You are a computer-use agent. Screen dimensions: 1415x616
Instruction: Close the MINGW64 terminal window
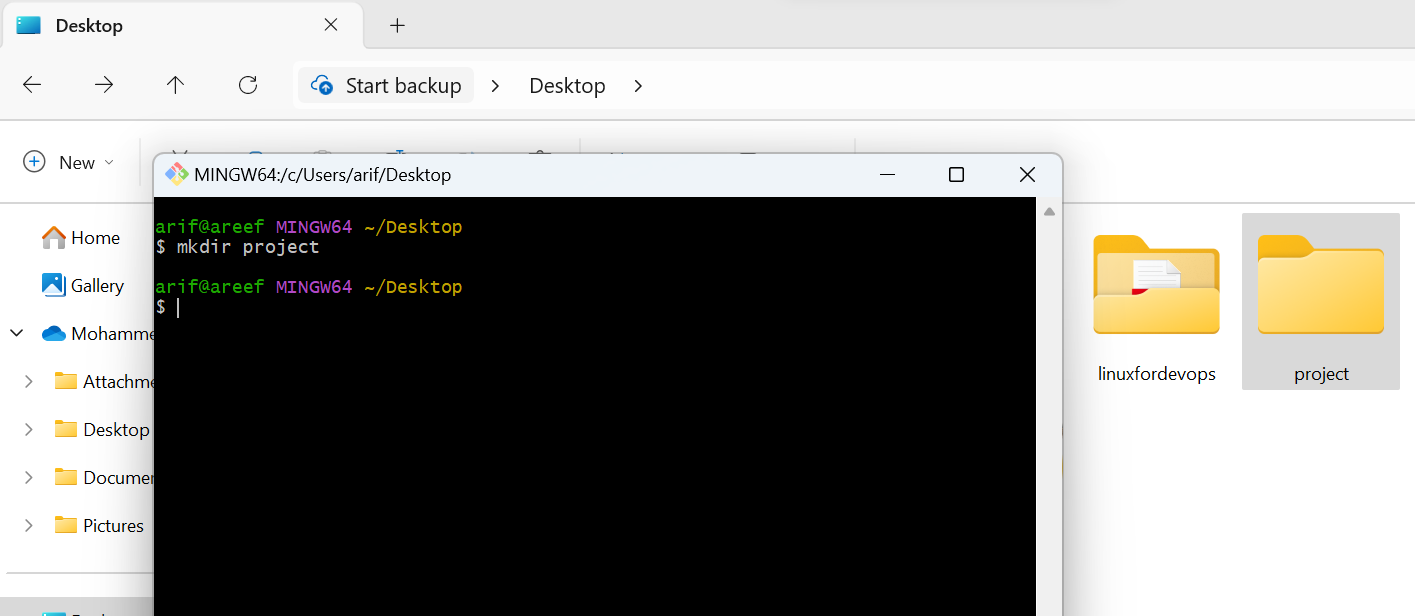point(1027,175)
